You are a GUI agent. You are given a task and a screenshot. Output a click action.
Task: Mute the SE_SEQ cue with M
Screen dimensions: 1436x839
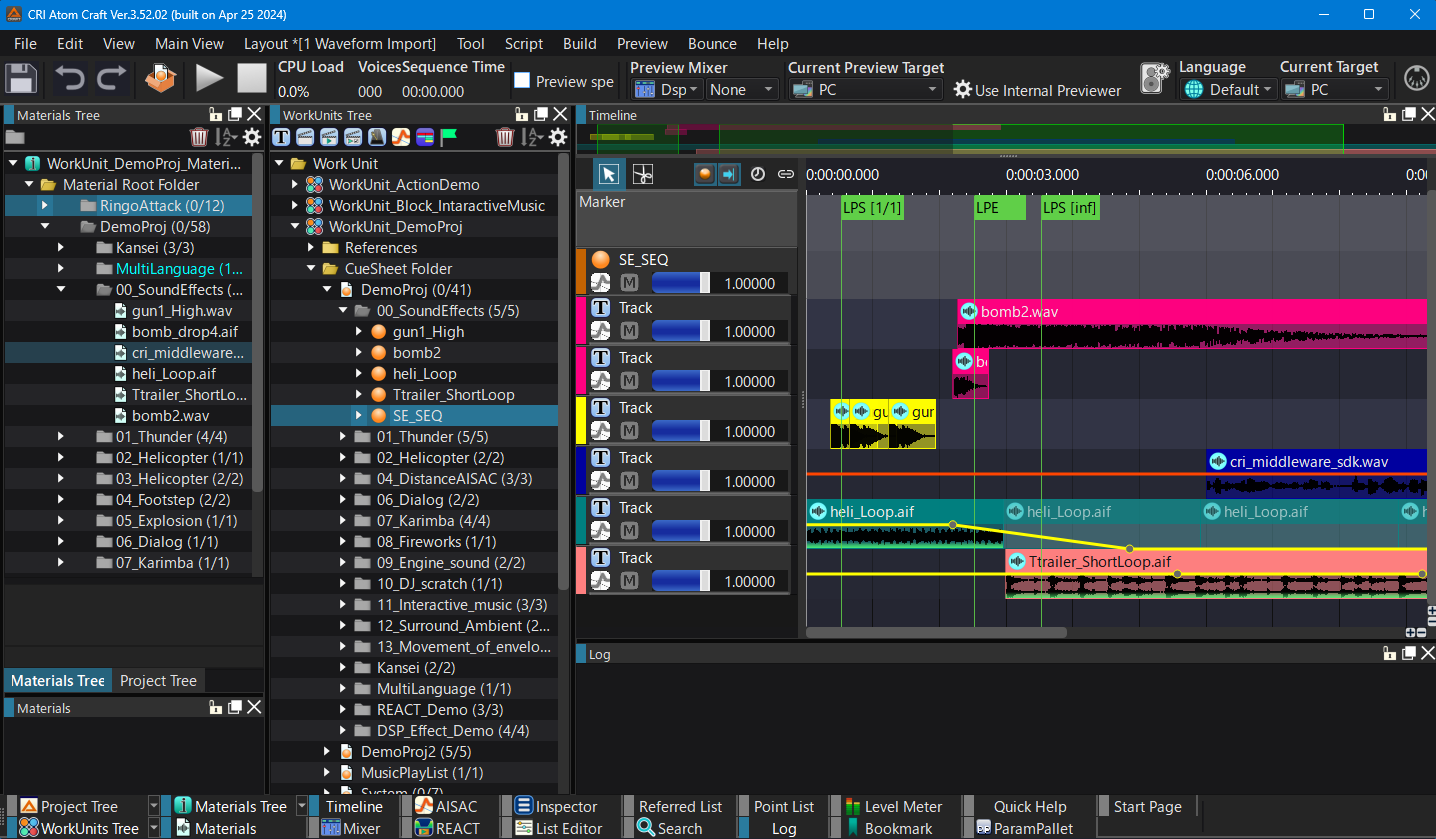click(629, 282)
